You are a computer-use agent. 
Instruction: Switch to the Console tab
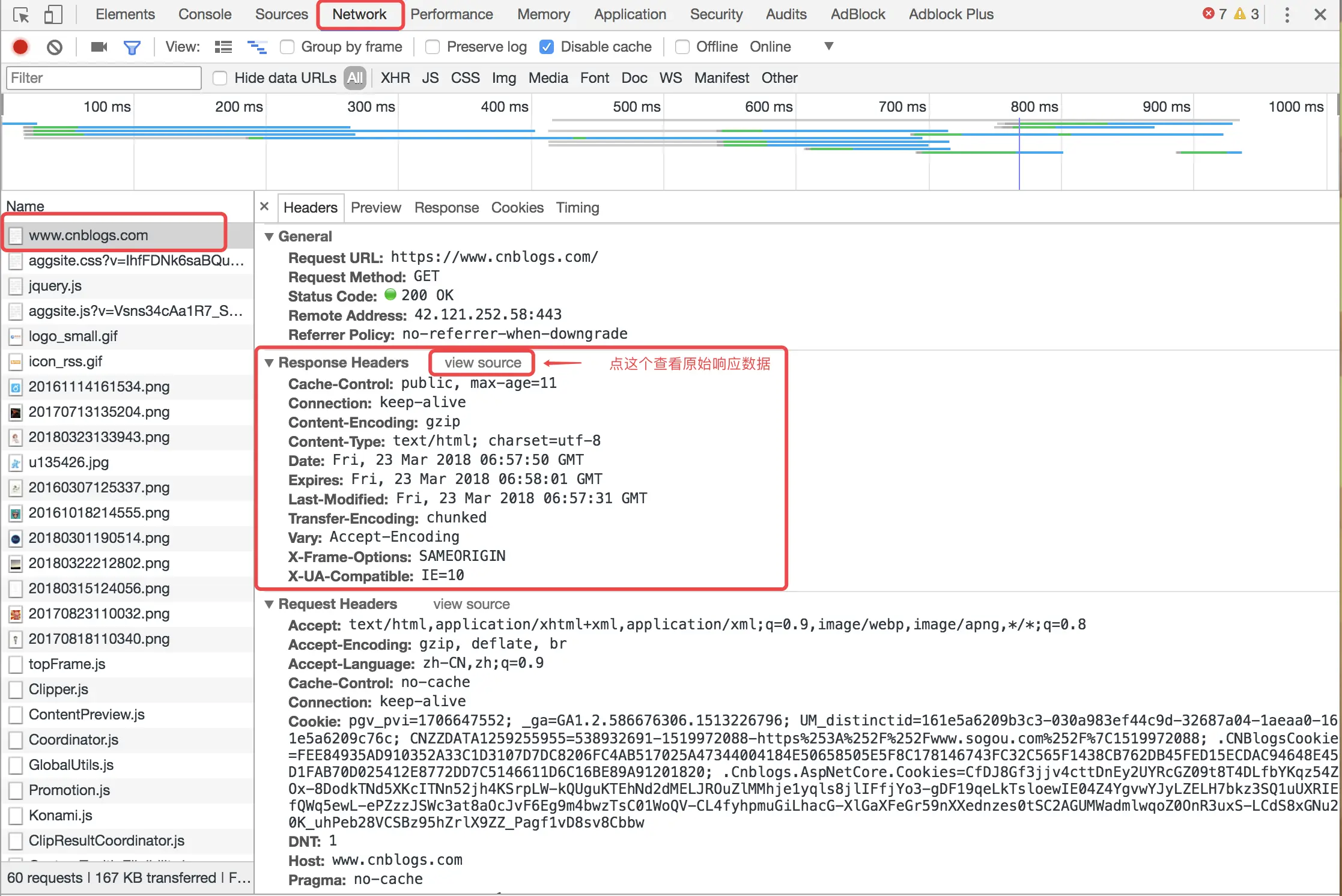(204, 14)
